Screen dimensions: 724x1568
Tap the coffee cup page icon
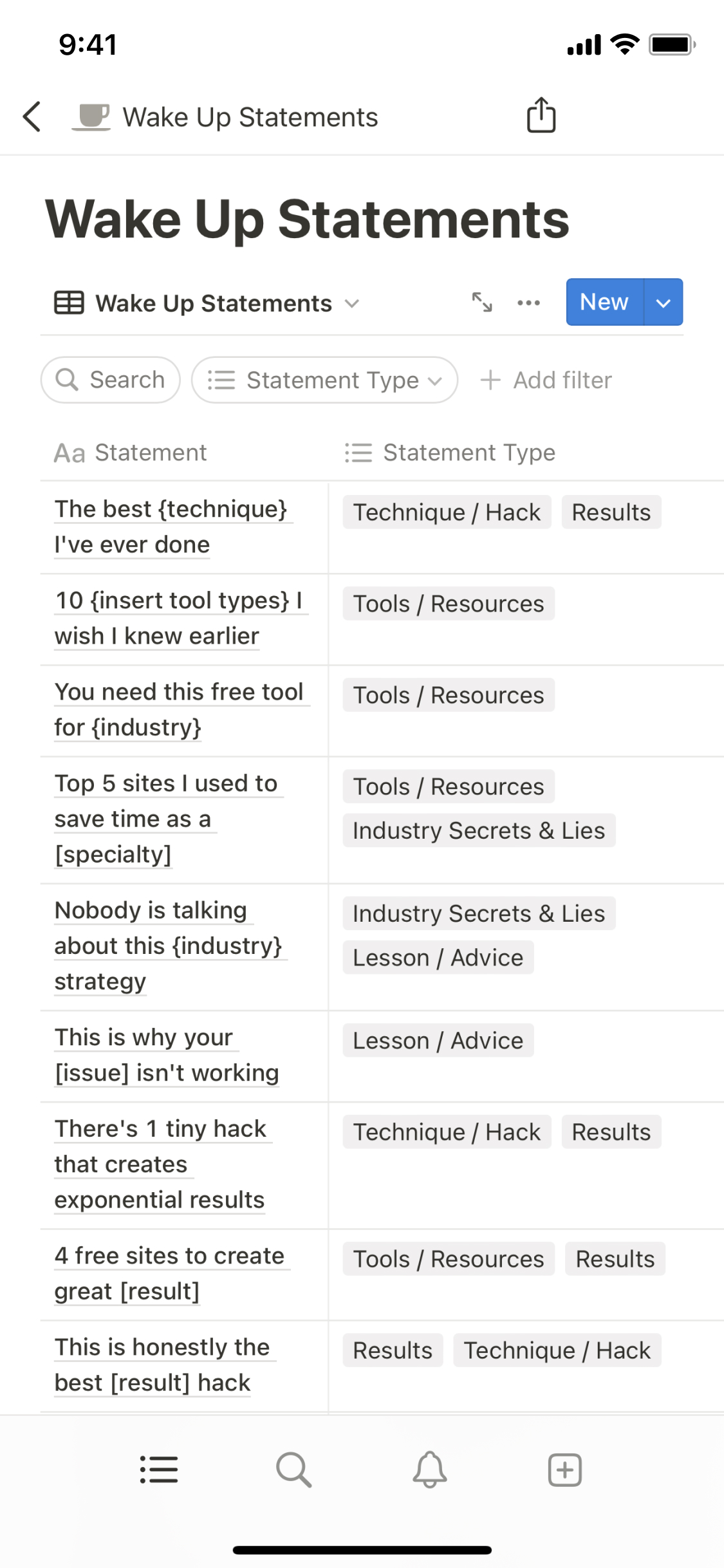91,117
